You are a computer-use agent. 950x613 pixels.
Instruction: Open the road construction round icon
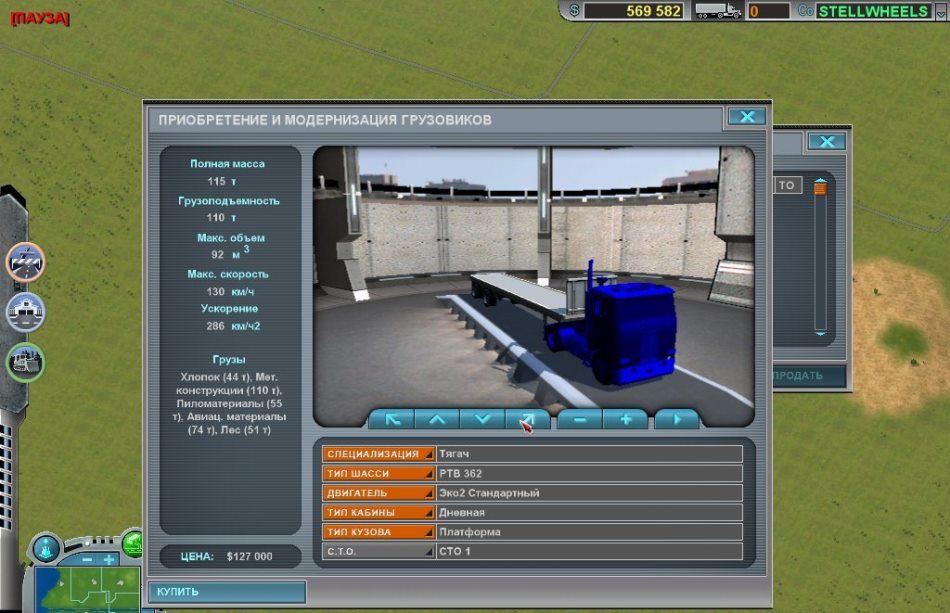25,262
